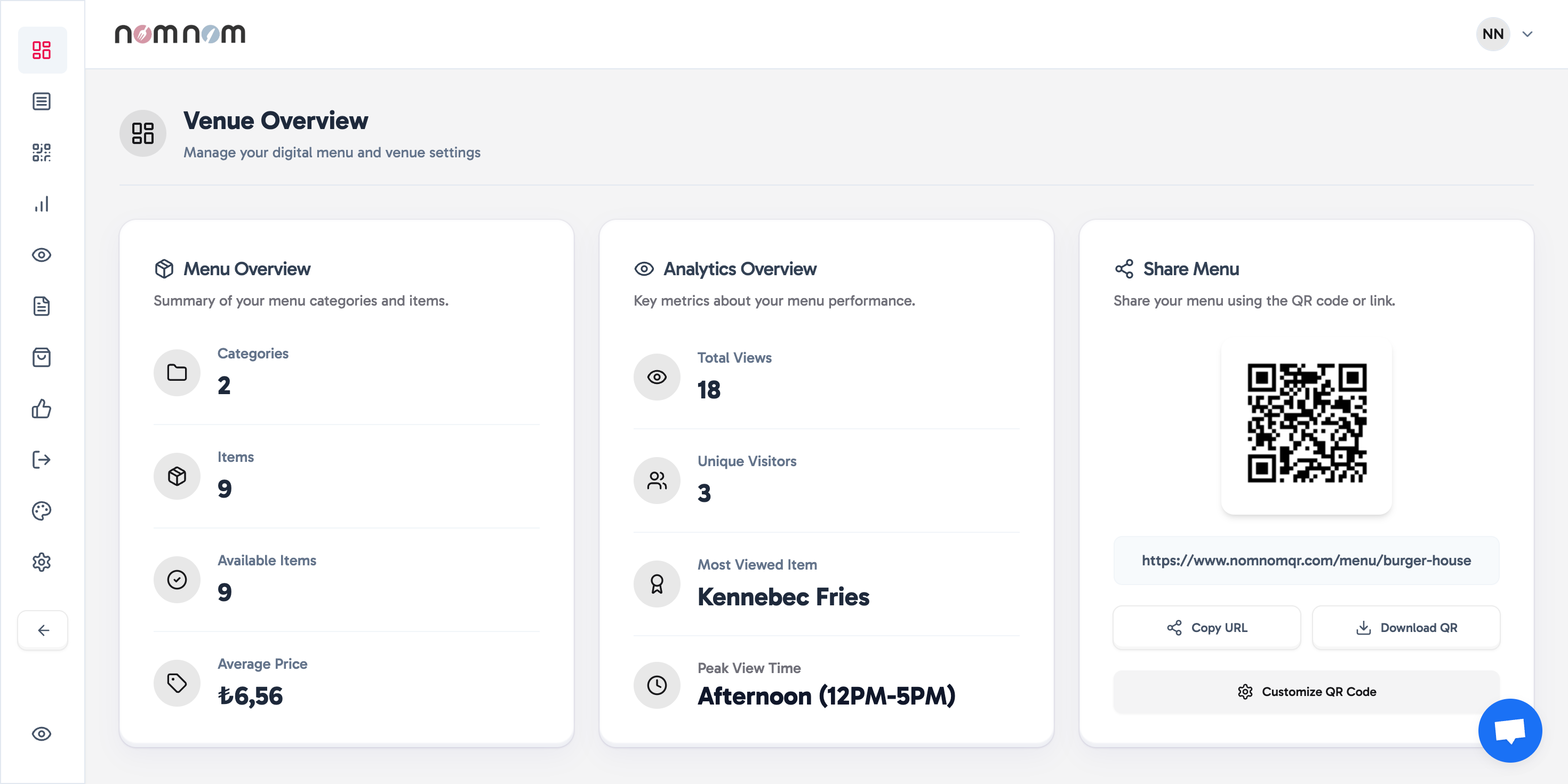1568x784 pixels.
Task: Open the blue chat support bubble
Action: pos(1509,731)
